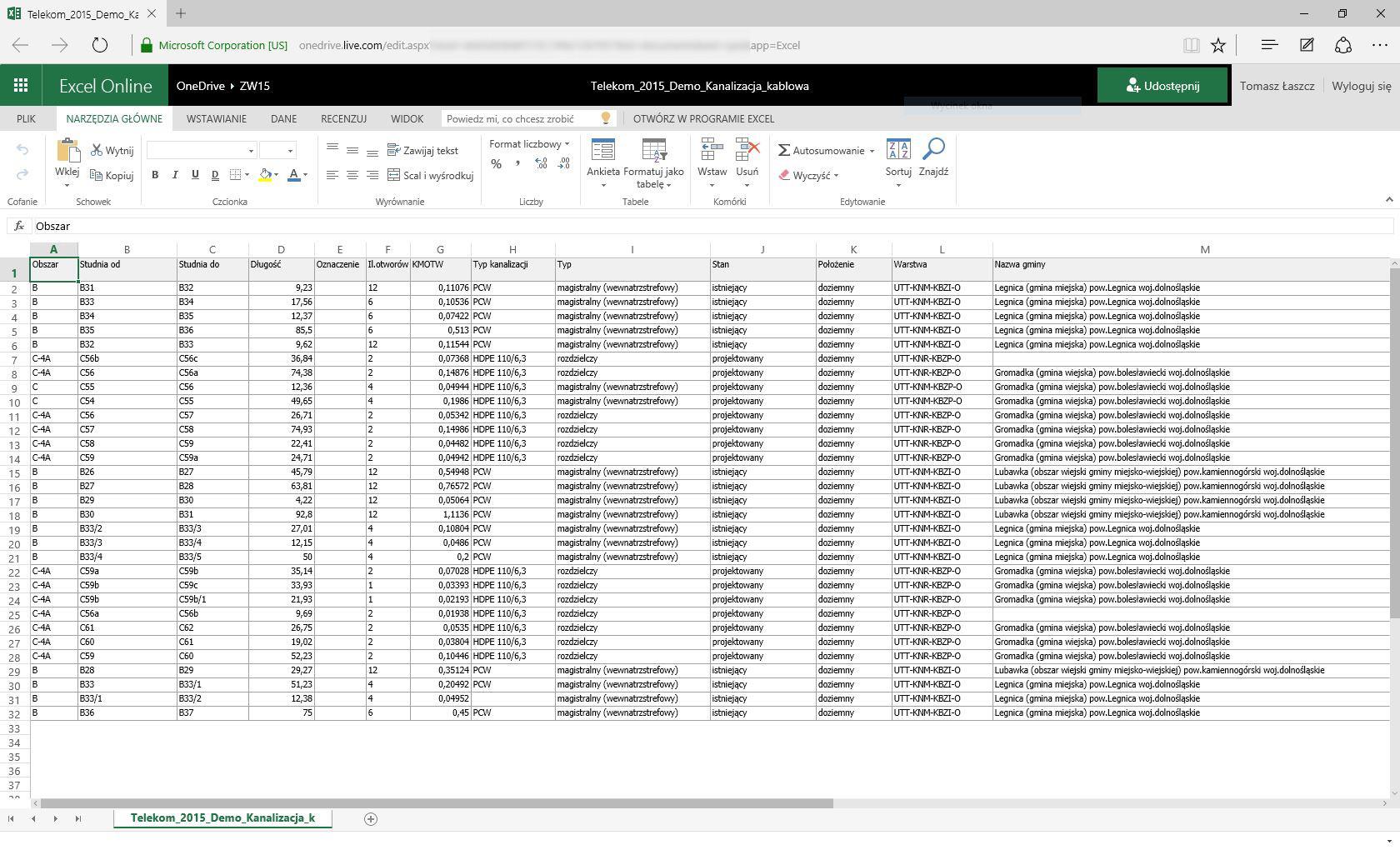Viewport: 1400px width, 850px height.
Task: Click the Wyloguj się link
Action: [x=1361, y=86]
